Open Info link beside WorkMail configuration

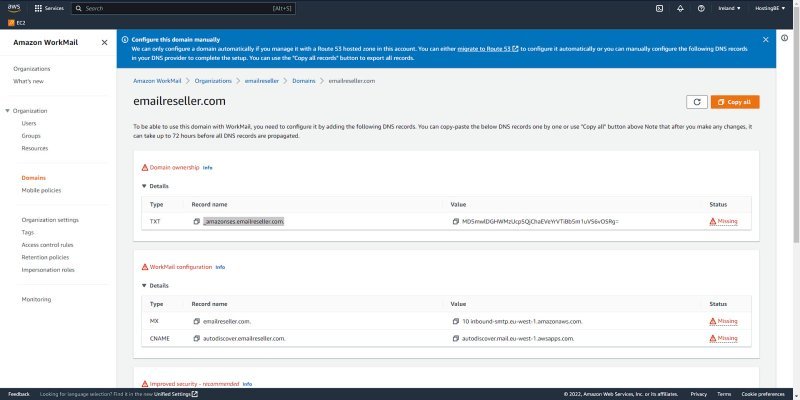point(220,267)
